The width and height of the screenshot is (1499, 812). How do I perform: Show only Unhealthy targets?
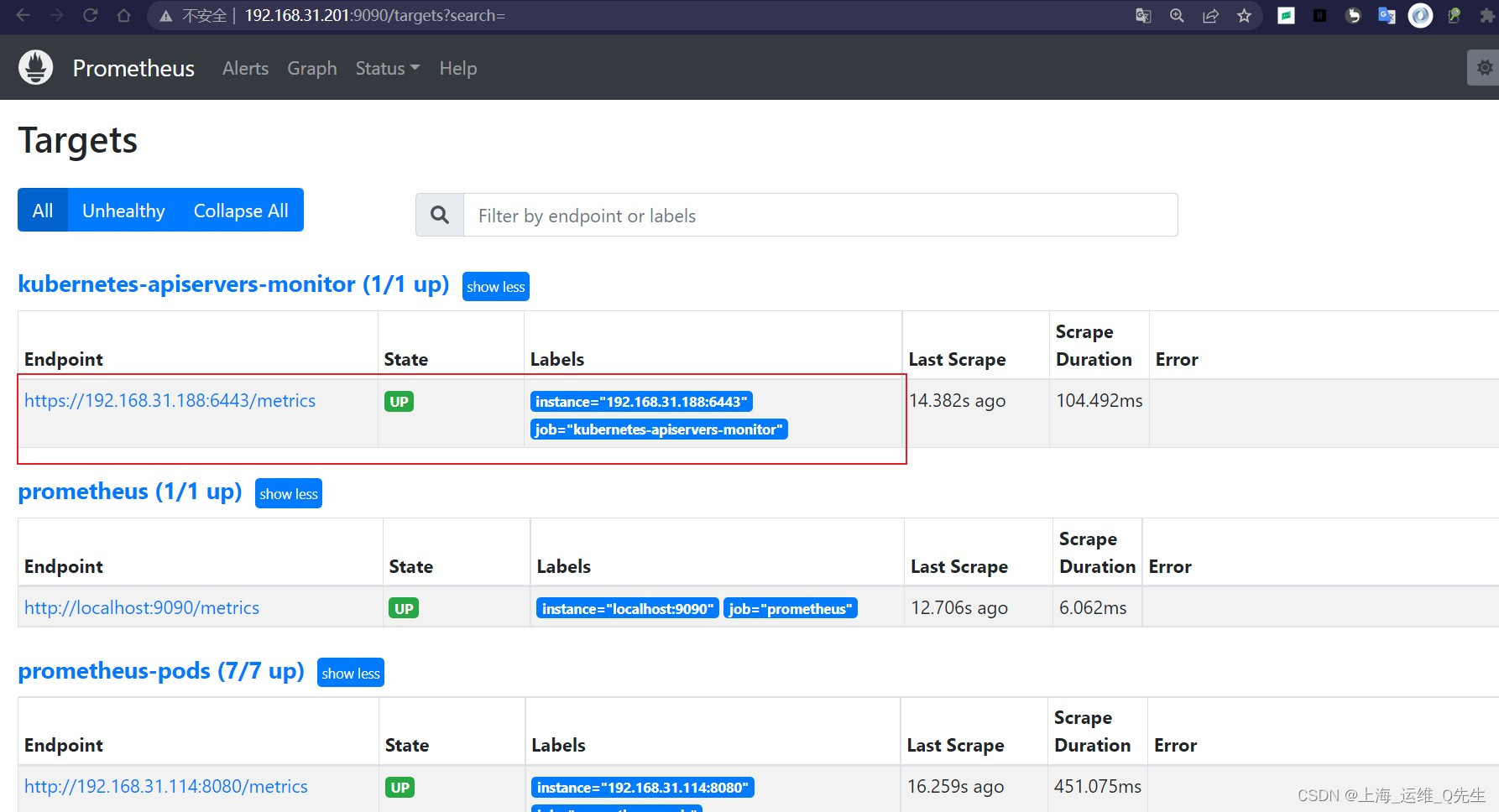(x=123, y=211)
